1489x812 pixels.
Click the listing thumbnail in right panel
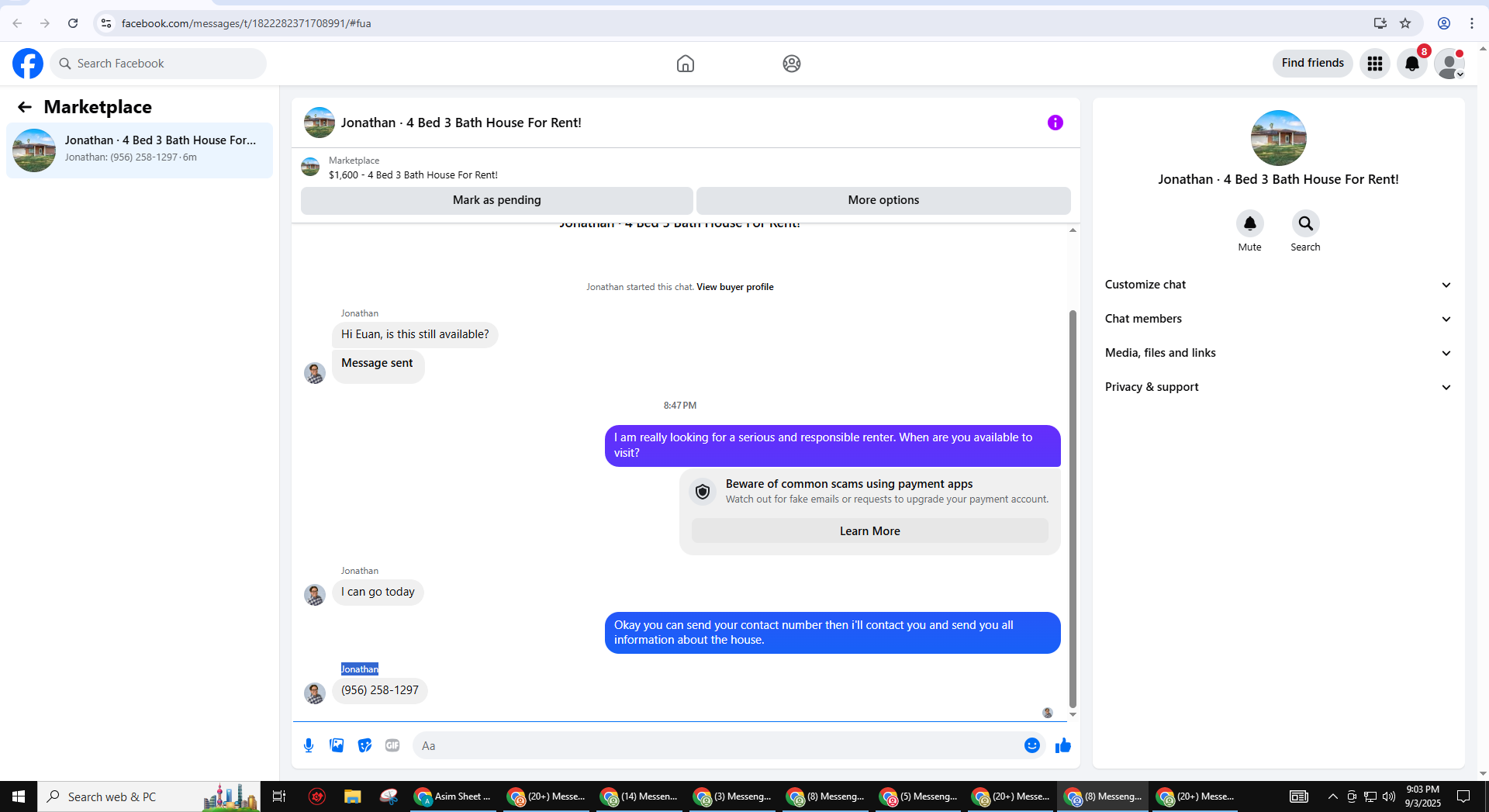point(1279,138)
